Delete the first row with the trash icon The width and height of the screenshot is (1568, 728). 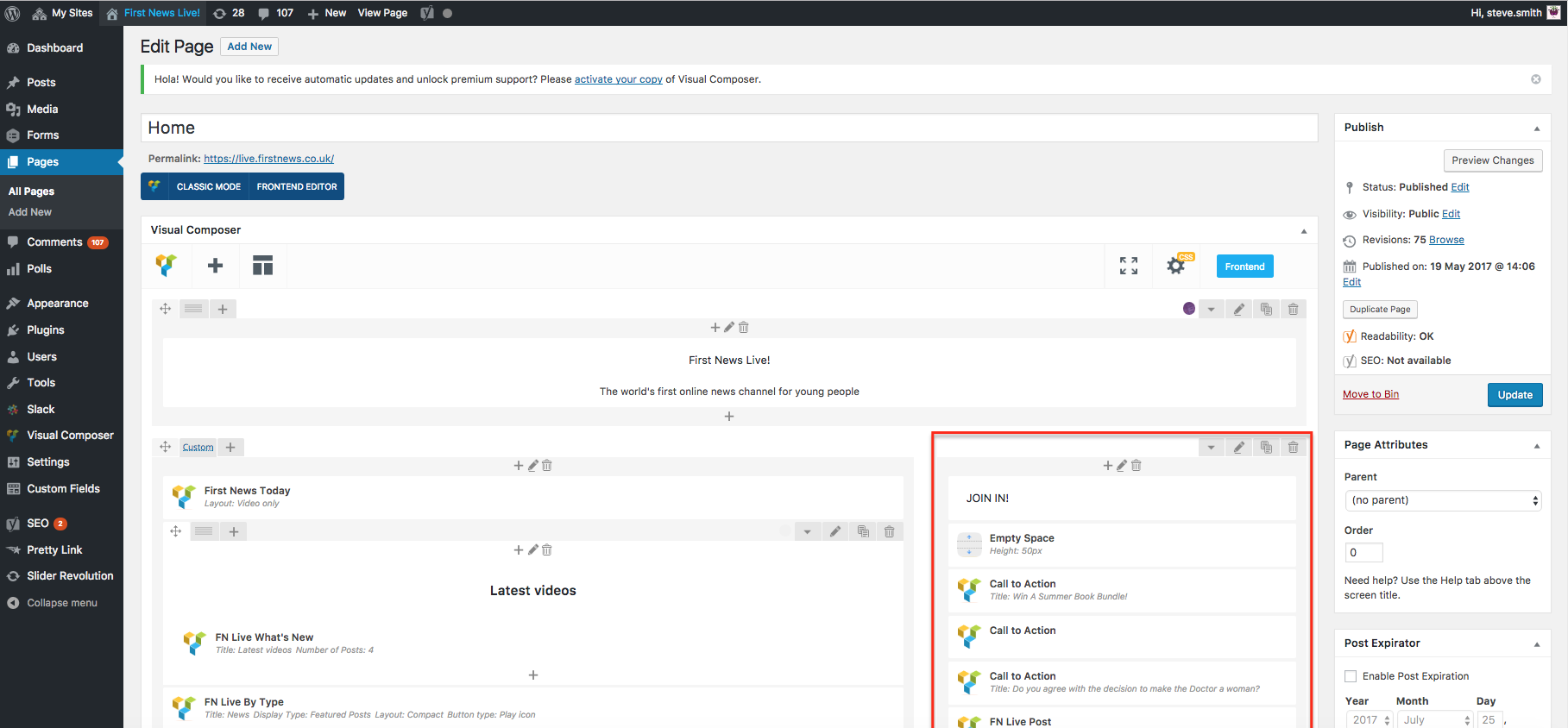pos(1293,309)
